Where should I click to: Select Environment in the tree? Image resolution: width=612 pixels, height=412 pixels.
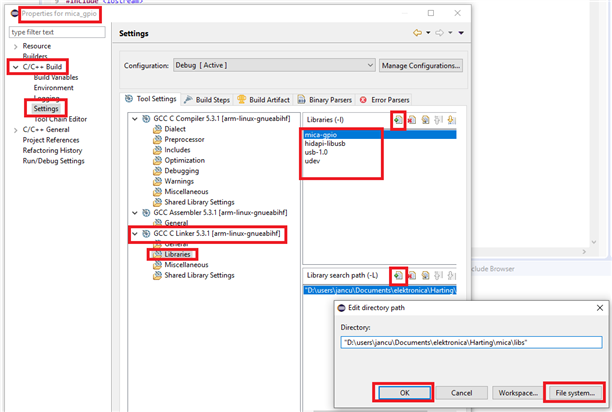[x=53, y=88]
